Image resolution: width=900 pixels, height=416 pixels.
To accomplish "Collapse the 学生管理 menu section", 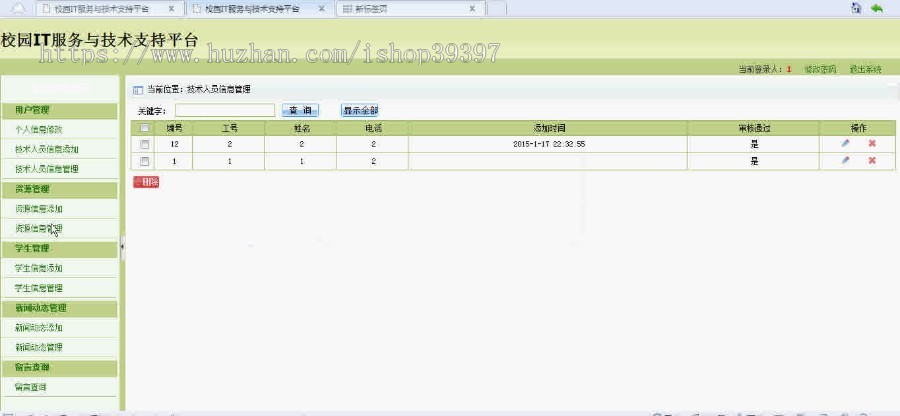I will (59, 248).
